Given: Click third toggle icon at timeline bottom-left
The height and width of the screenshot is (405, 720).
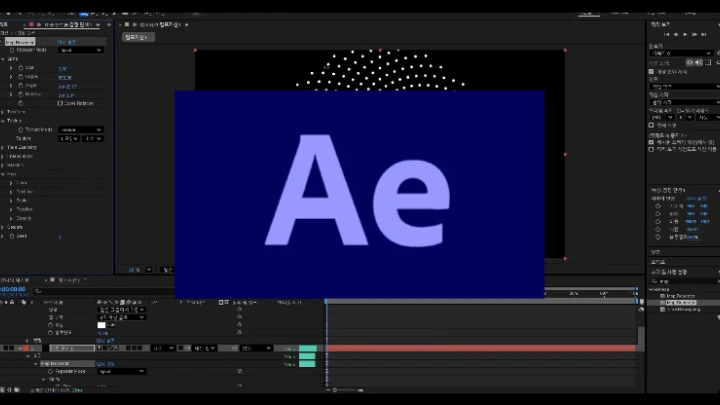Looking at the screenshot, I should tap(17, 390).
